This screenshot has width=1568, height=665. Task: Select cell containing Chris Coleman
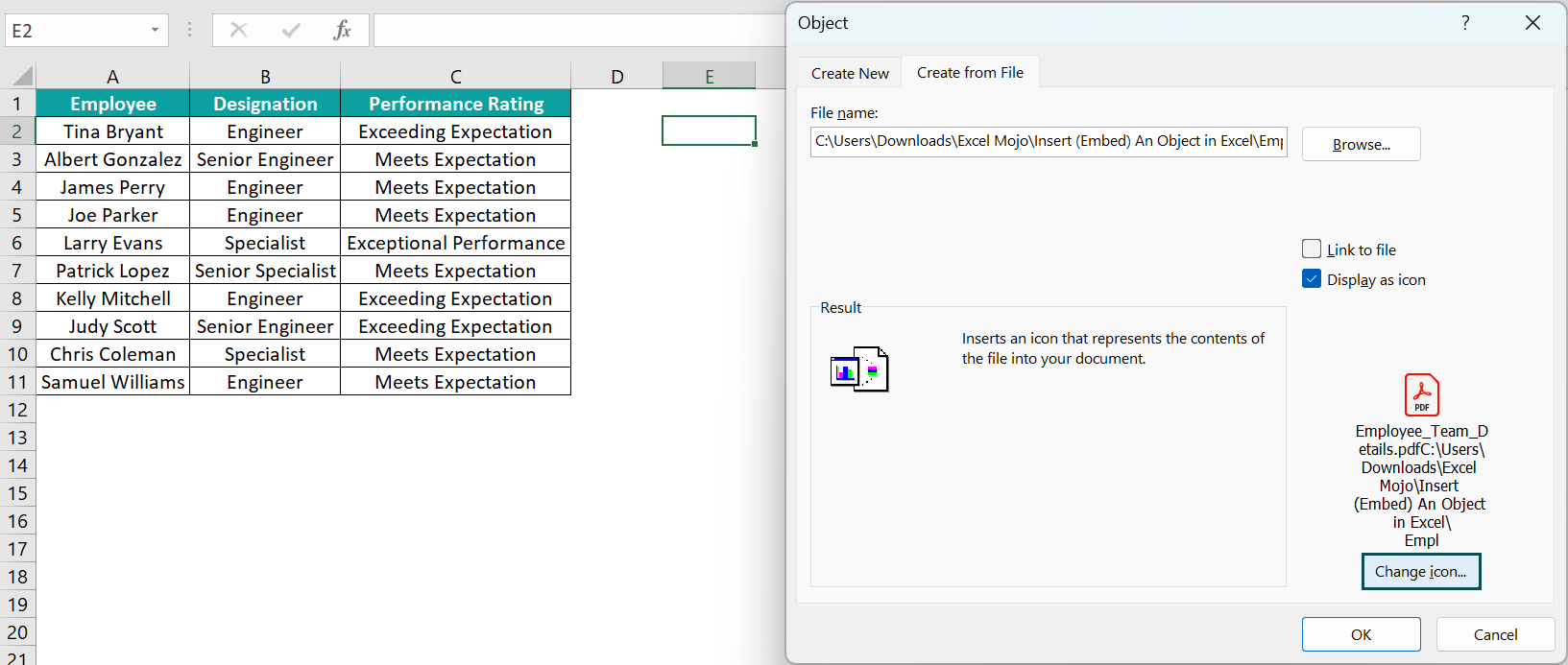[112, 354]
